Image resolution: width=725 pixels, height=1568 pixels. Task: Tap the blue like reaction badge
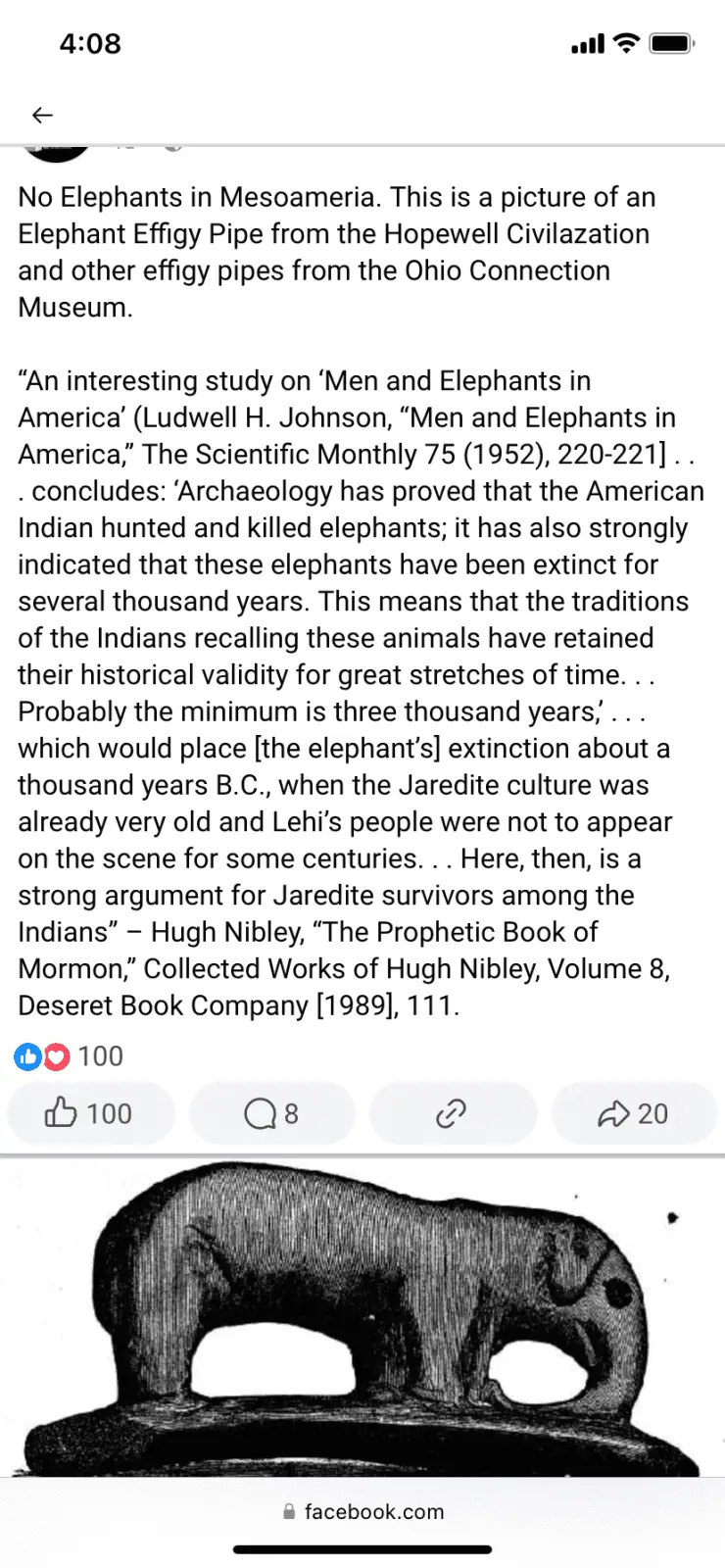tap(27, 1056)
